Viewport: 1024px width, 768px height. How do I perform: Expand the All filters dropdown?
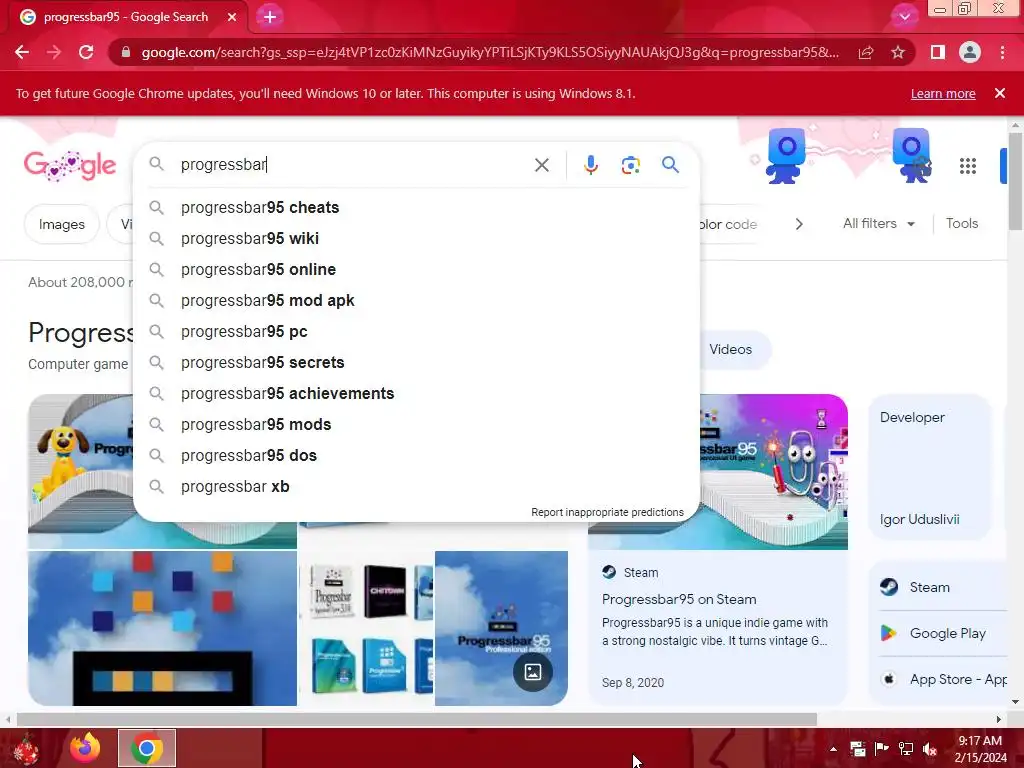tap(878, 223)
